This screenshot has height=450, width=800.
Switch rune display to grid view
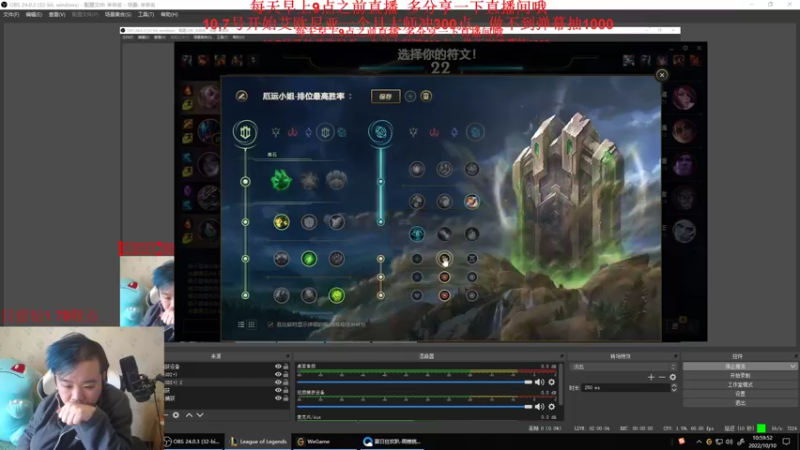tap(251, 324)
